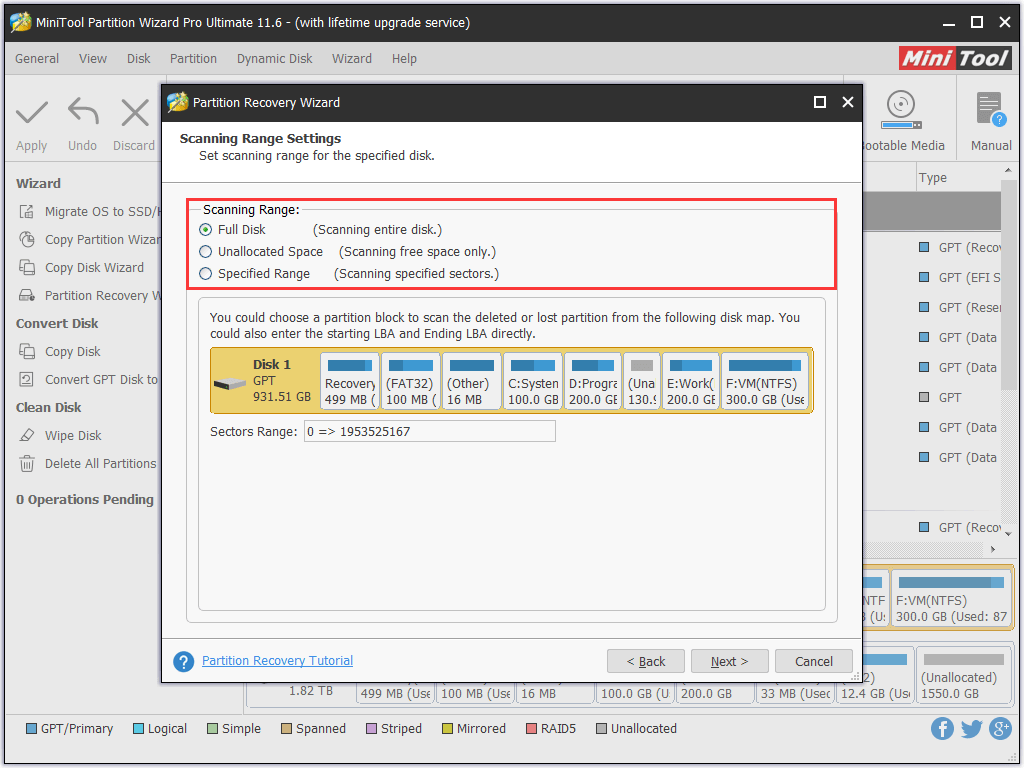Open the Help menu
Viewport: 1024px width, 768px height.
404,59
